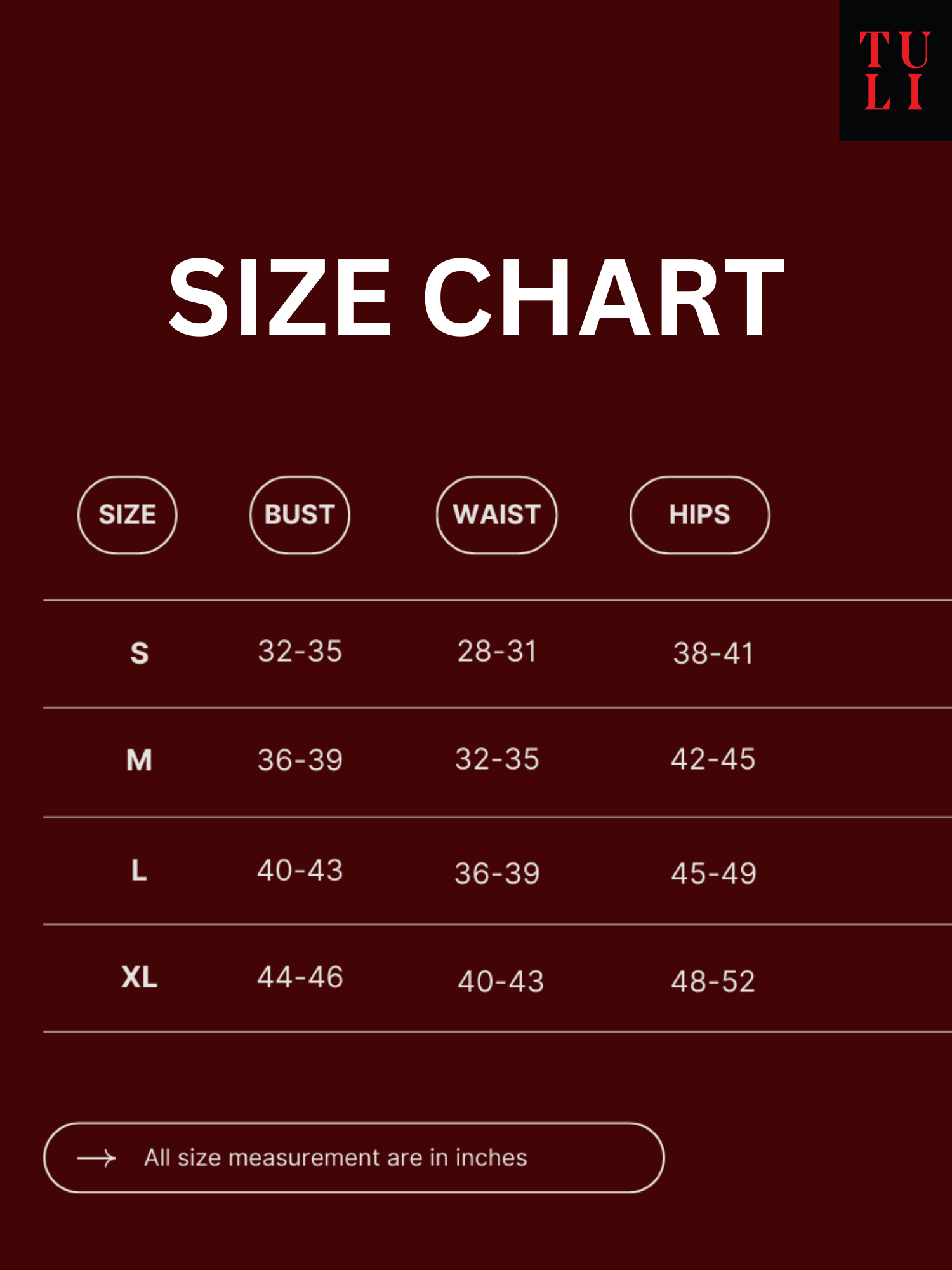This screenshot has height=1270, width=952.
Task: Click the HIPS column header pill
Action: point(699,515)
